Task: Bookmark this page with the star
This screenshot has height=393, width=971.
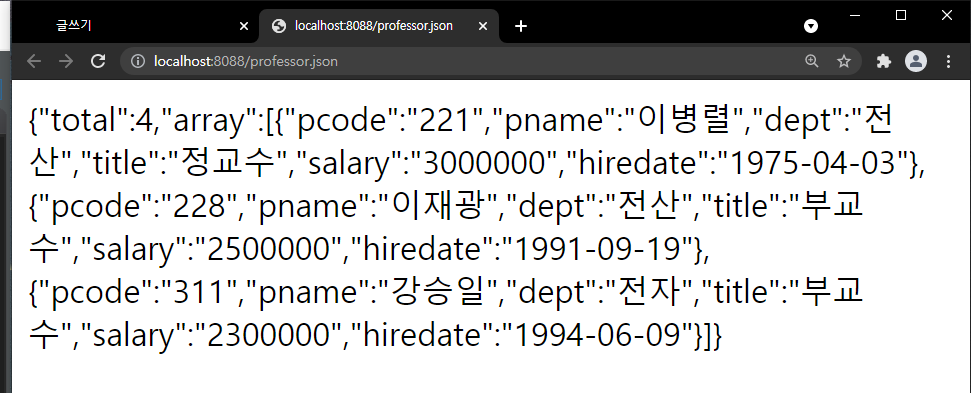Action: tap(843, 61)
